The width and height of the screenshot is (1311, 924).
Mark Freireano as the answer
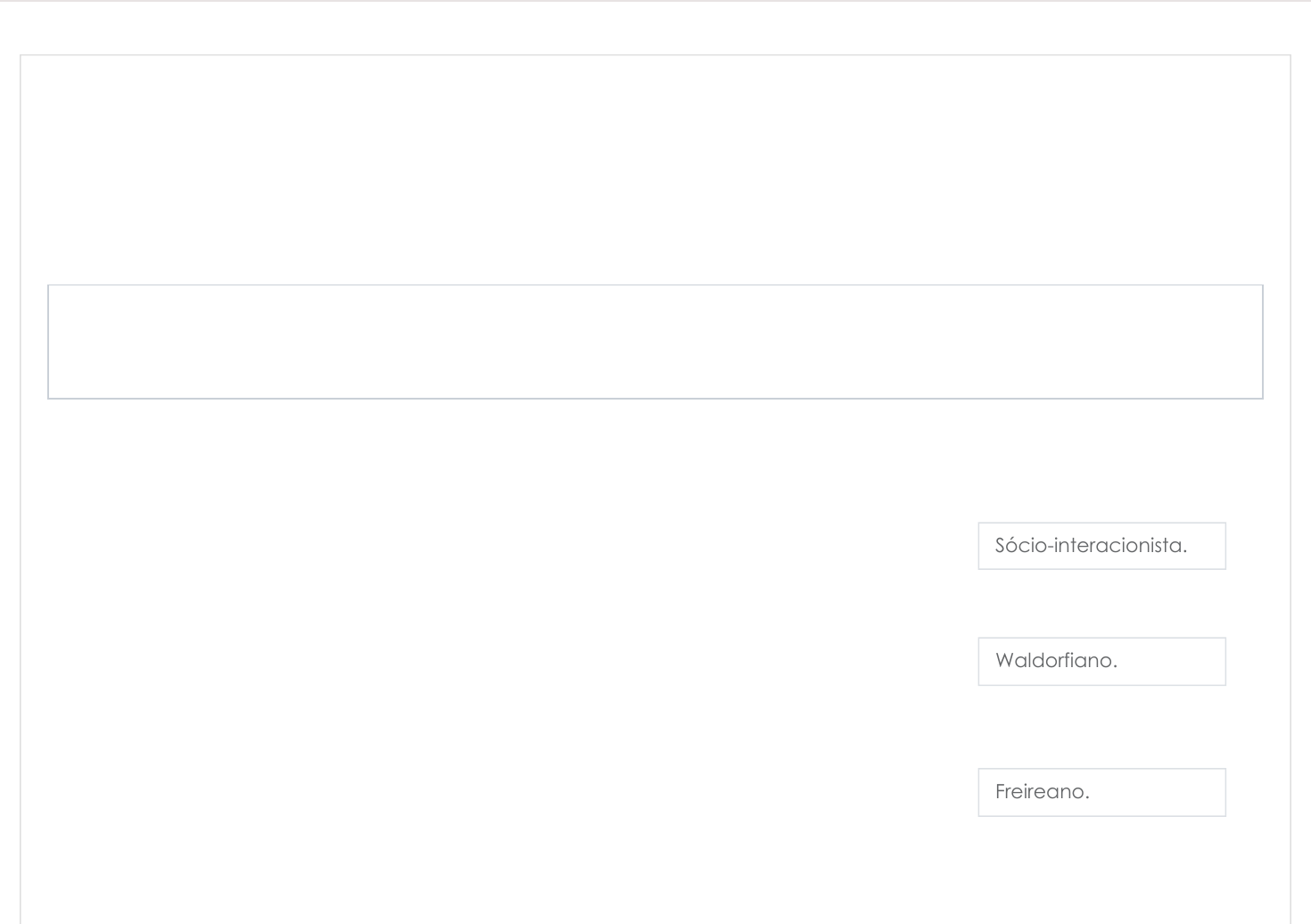click(1101, 792)
